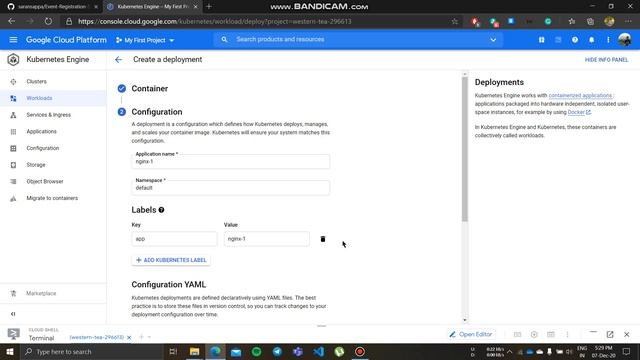
Task: Expand the completed Container step
Action: [149, 89]
